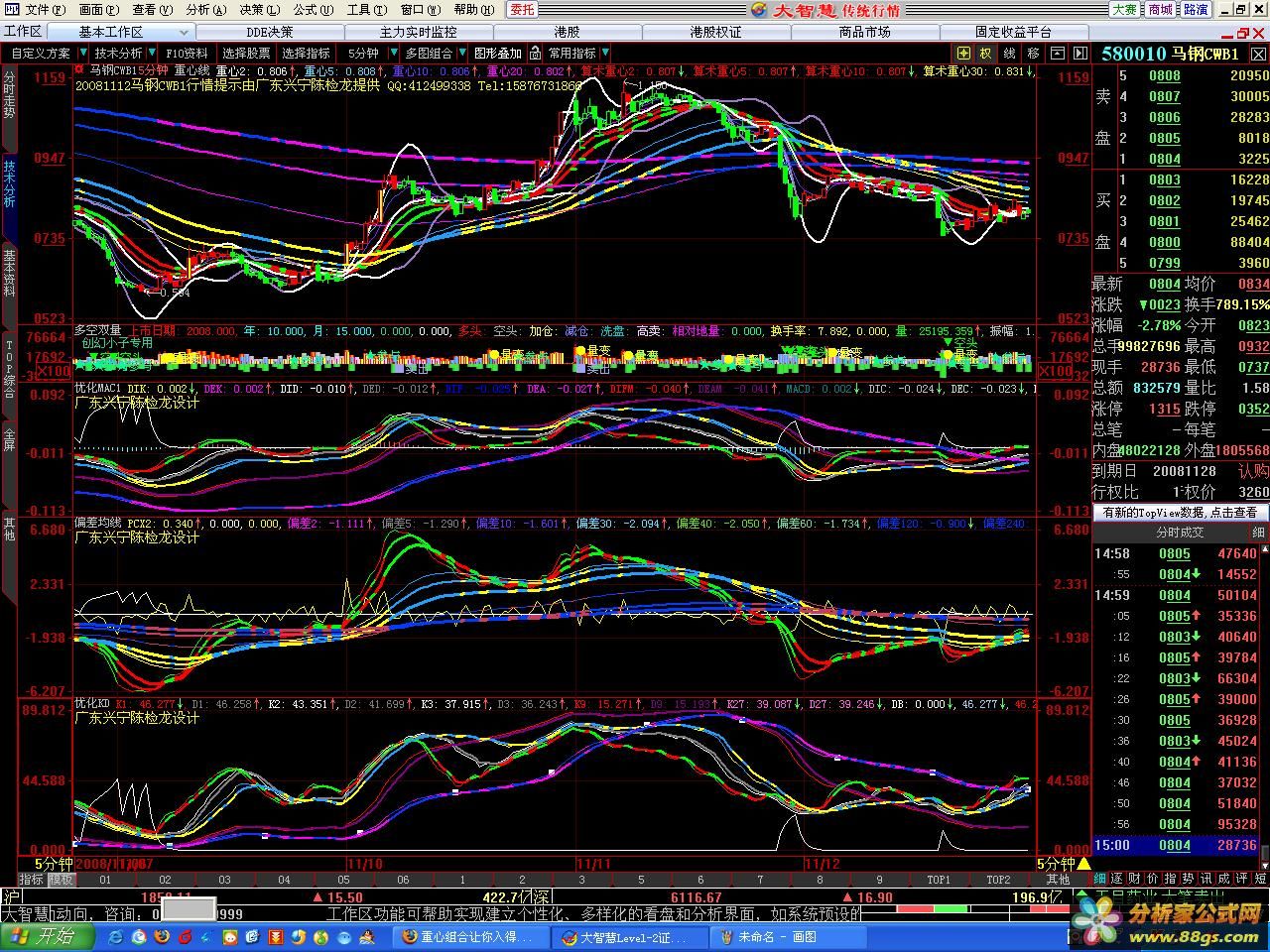Click the 有新的TopView数据,点击查看 notice

click(1180, 513)
